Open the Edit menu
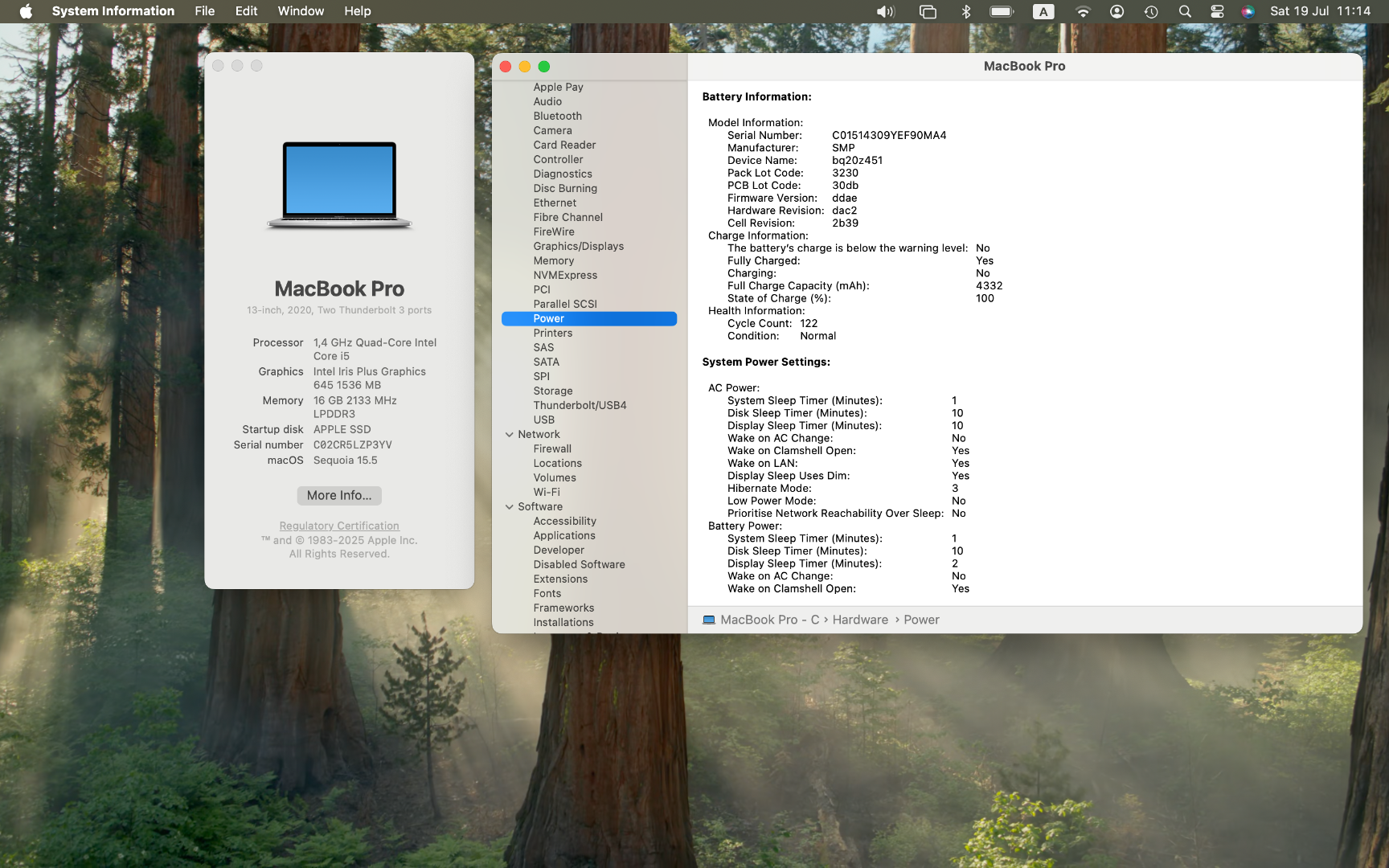Viewport: 1389px width, 868px height. click(x=246, y=11)
